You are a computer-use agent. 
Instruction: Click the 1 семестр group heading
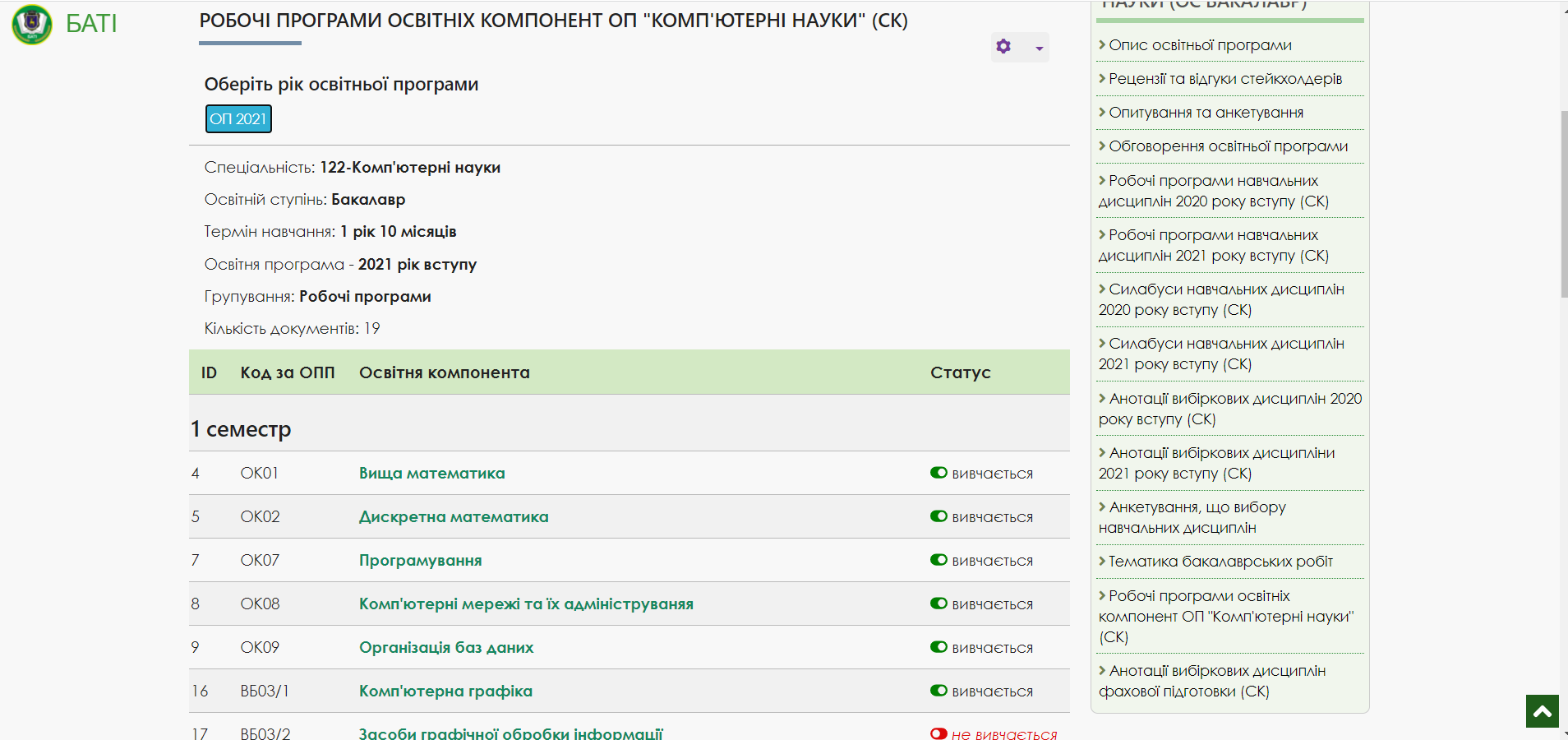click(241, 429)
